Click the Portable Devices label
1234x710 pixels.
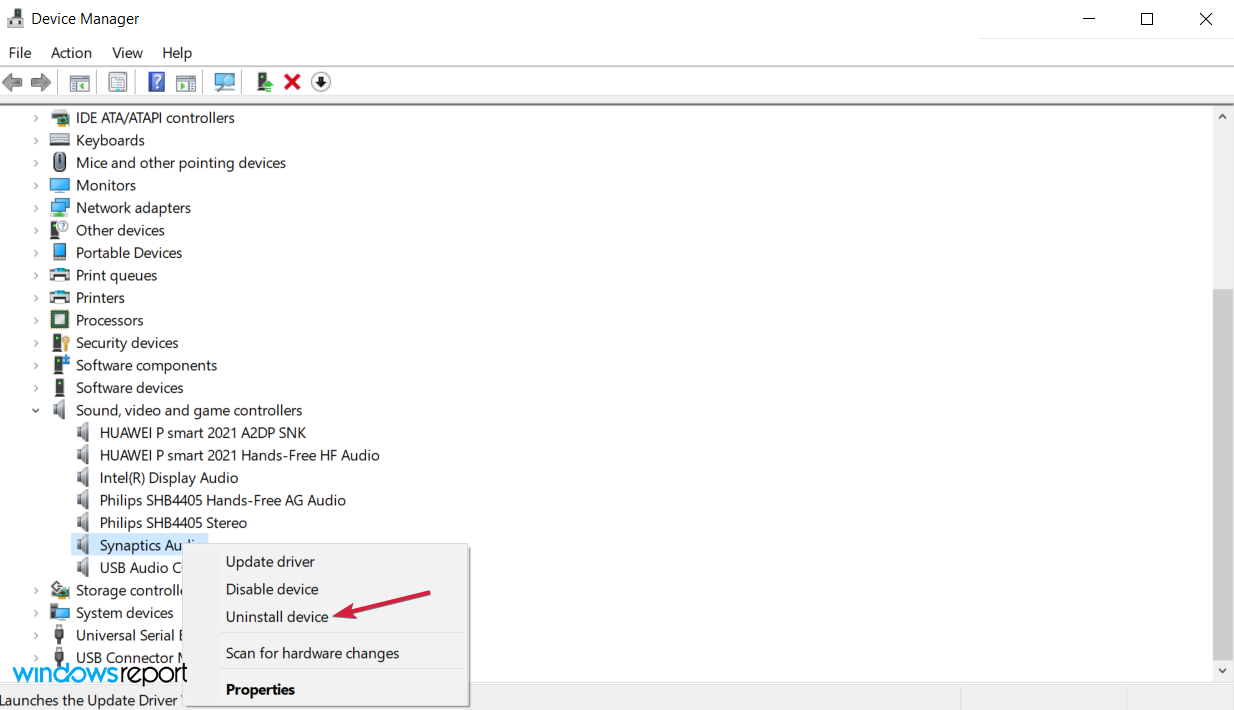[129, 253]
